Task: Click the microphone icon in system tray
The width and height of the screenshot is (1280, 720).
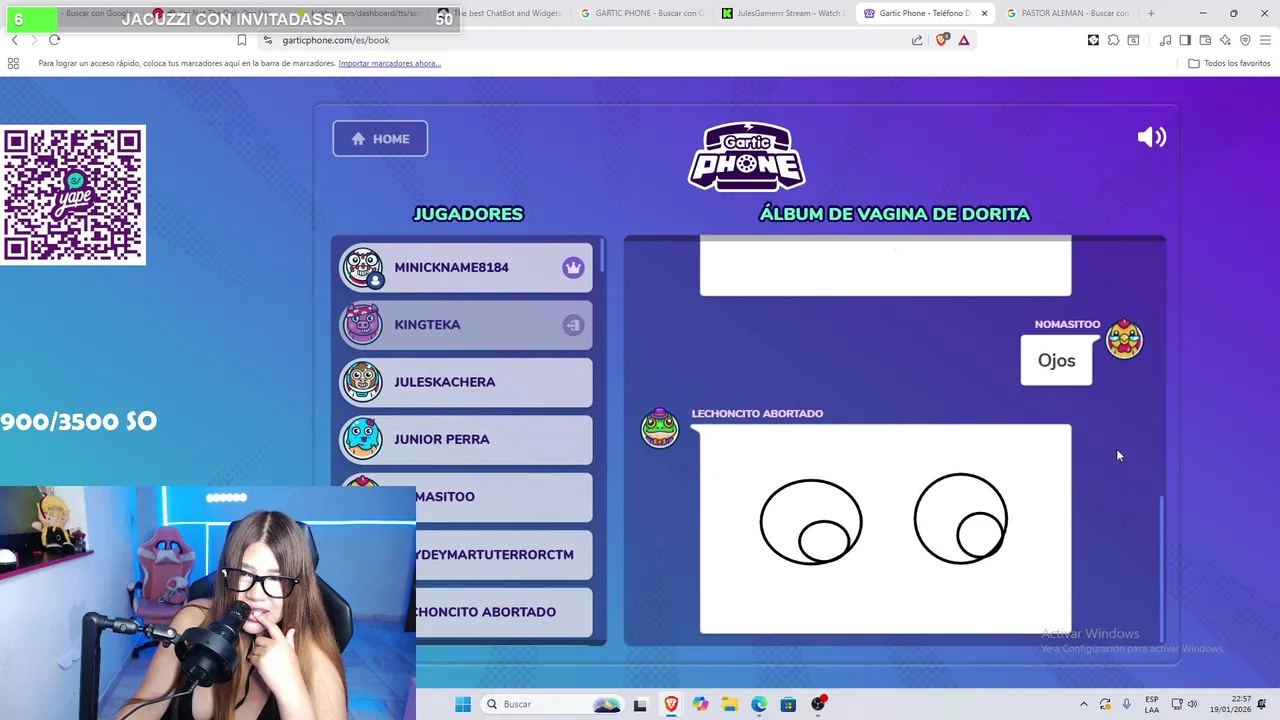Action: (x=1127, y=704)
